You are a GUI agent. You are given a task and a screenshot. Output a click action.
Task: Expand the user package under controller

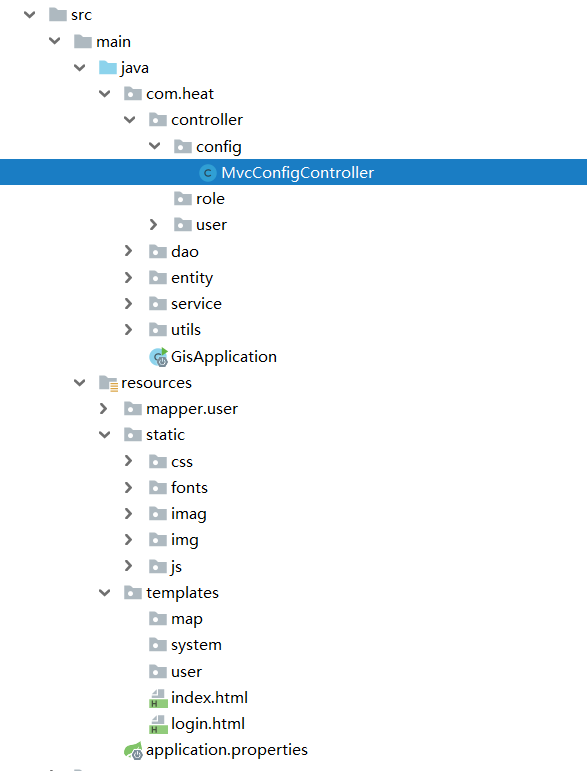point(153,225)
